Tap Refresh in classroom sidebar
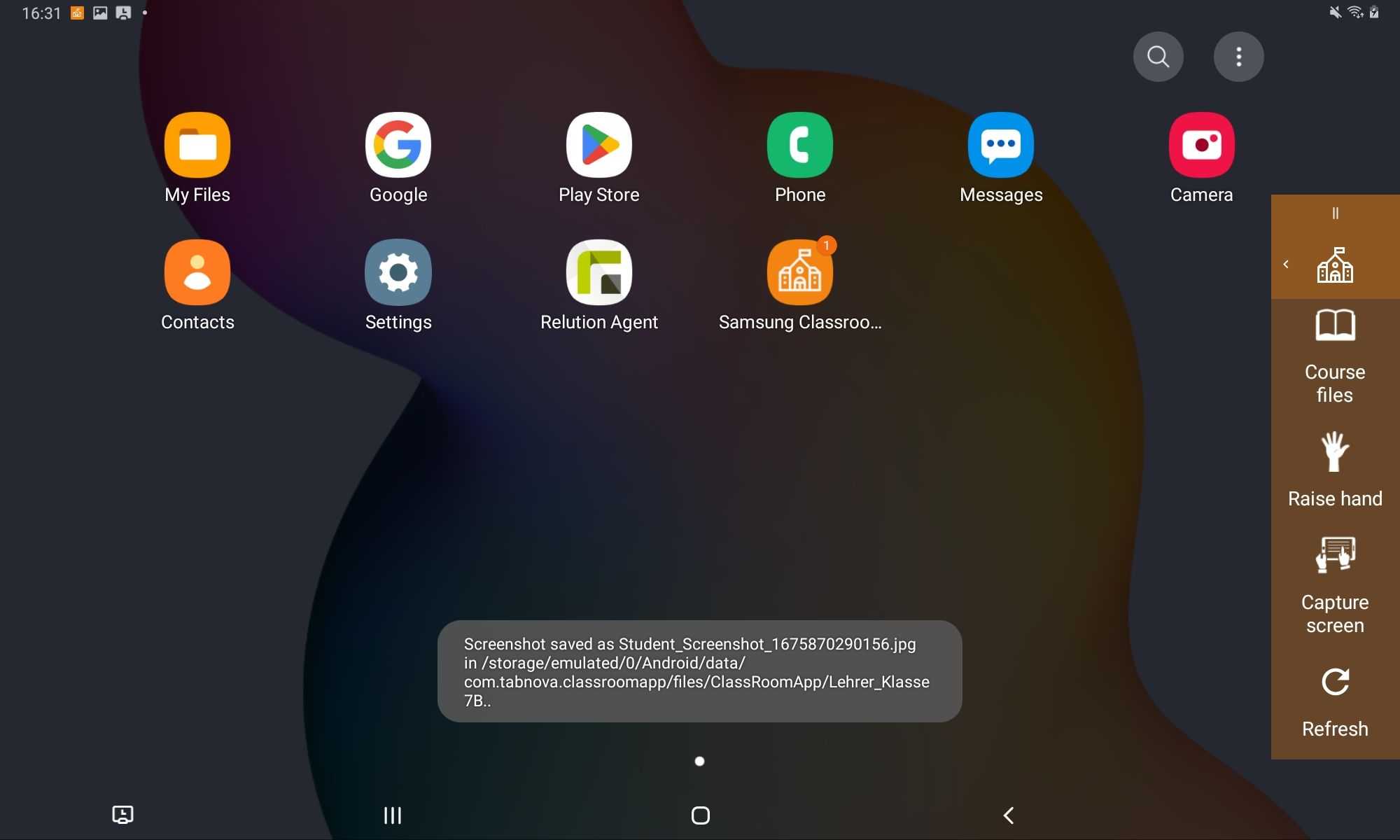 click(1335, 703)
